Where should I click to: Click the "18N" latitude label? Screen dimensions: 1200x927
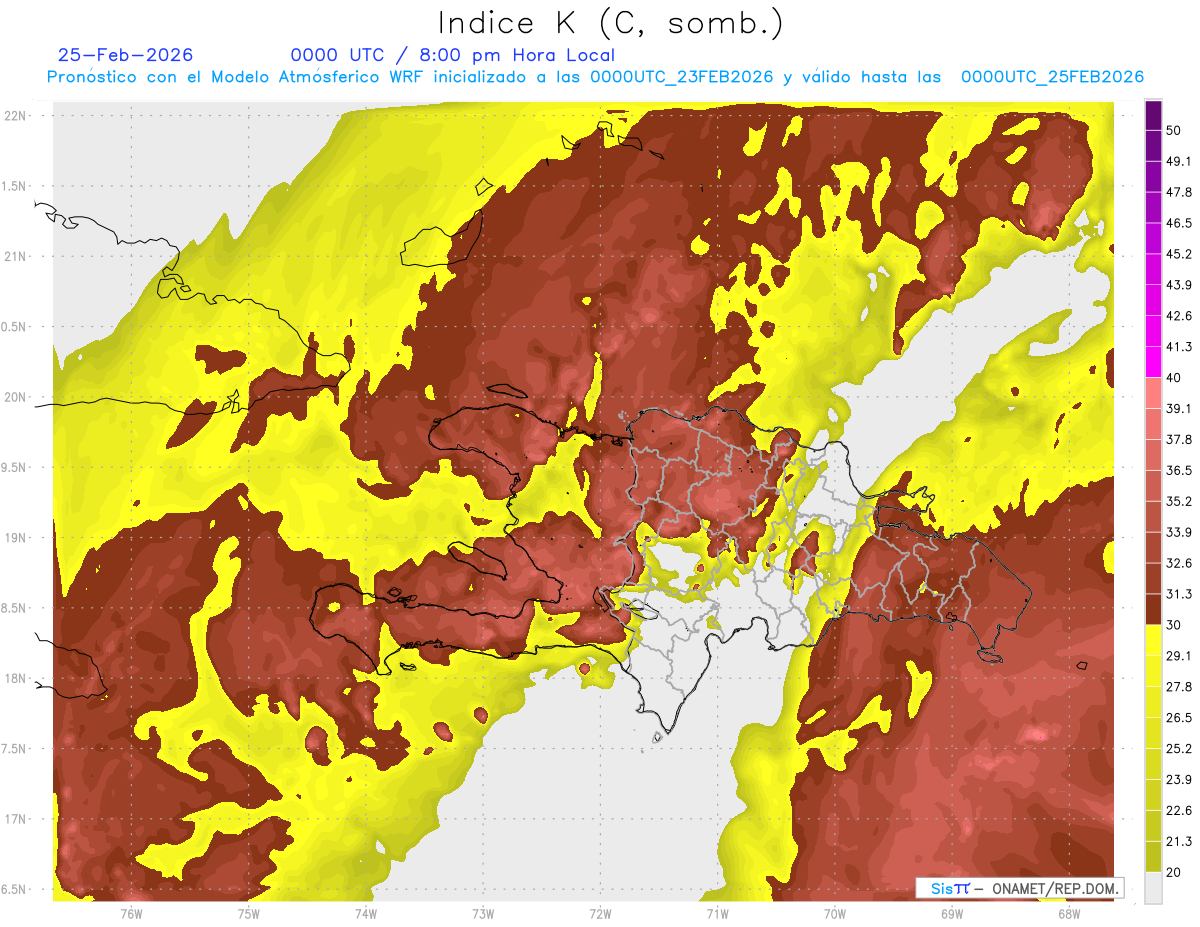point(17,678)
